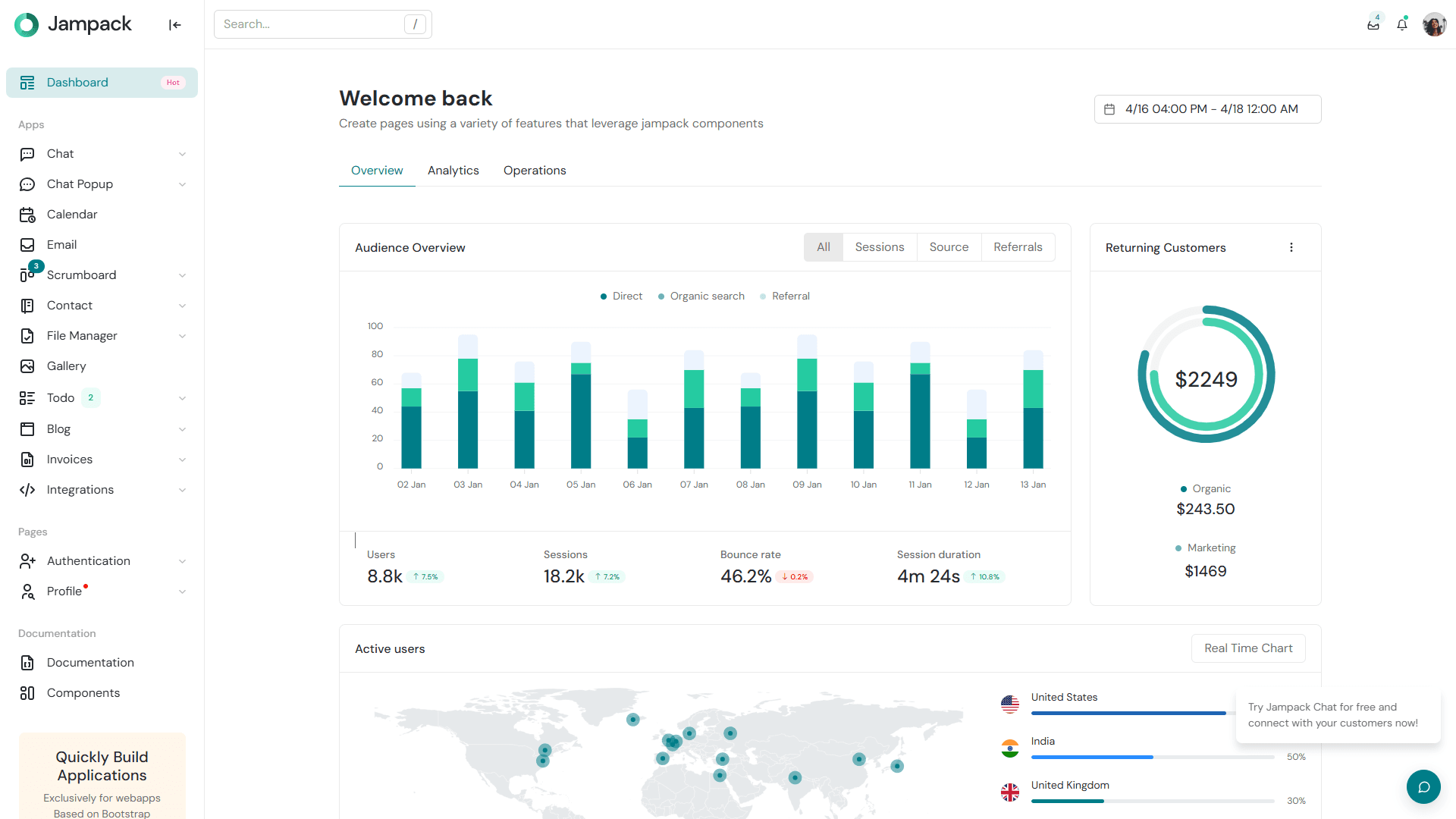Click the United States progress bar
The image size is (1456, 819).
click(1128, 713)
